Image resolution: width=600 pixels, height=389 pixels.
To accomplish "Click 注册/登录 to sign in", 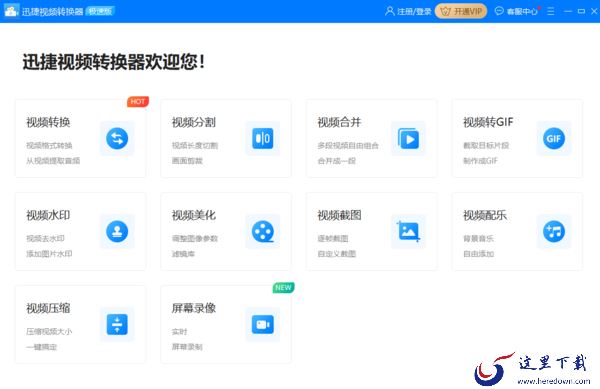I will click(414, 11).
